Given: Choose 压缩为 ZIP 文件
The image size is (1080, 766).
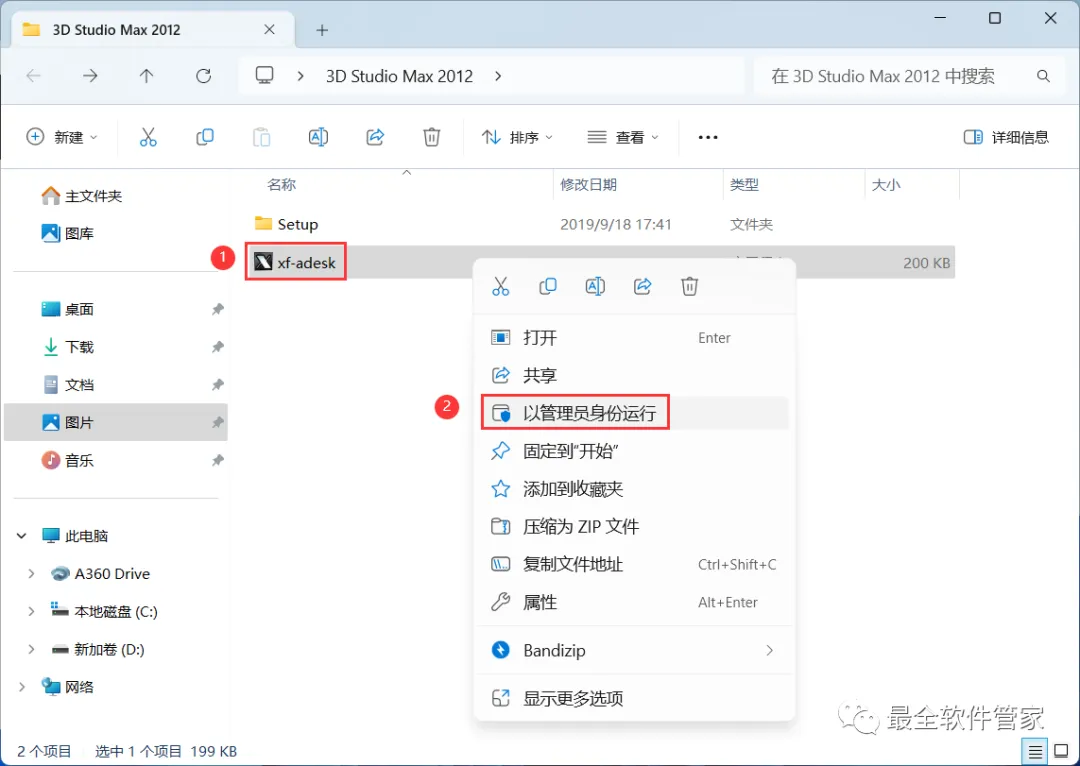Looking at the screenshot, I should point(634,527).
